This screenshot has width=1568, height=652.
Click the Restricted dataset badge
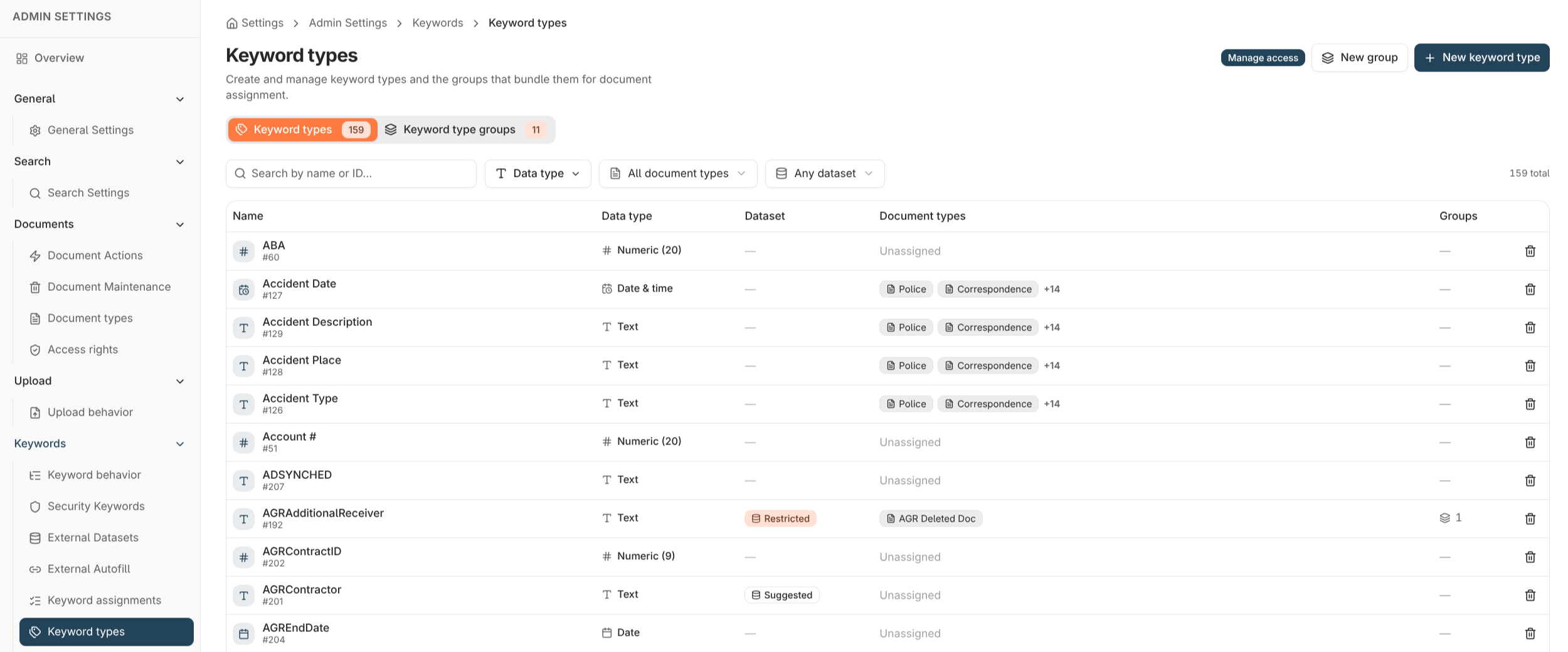coord(780,518)
